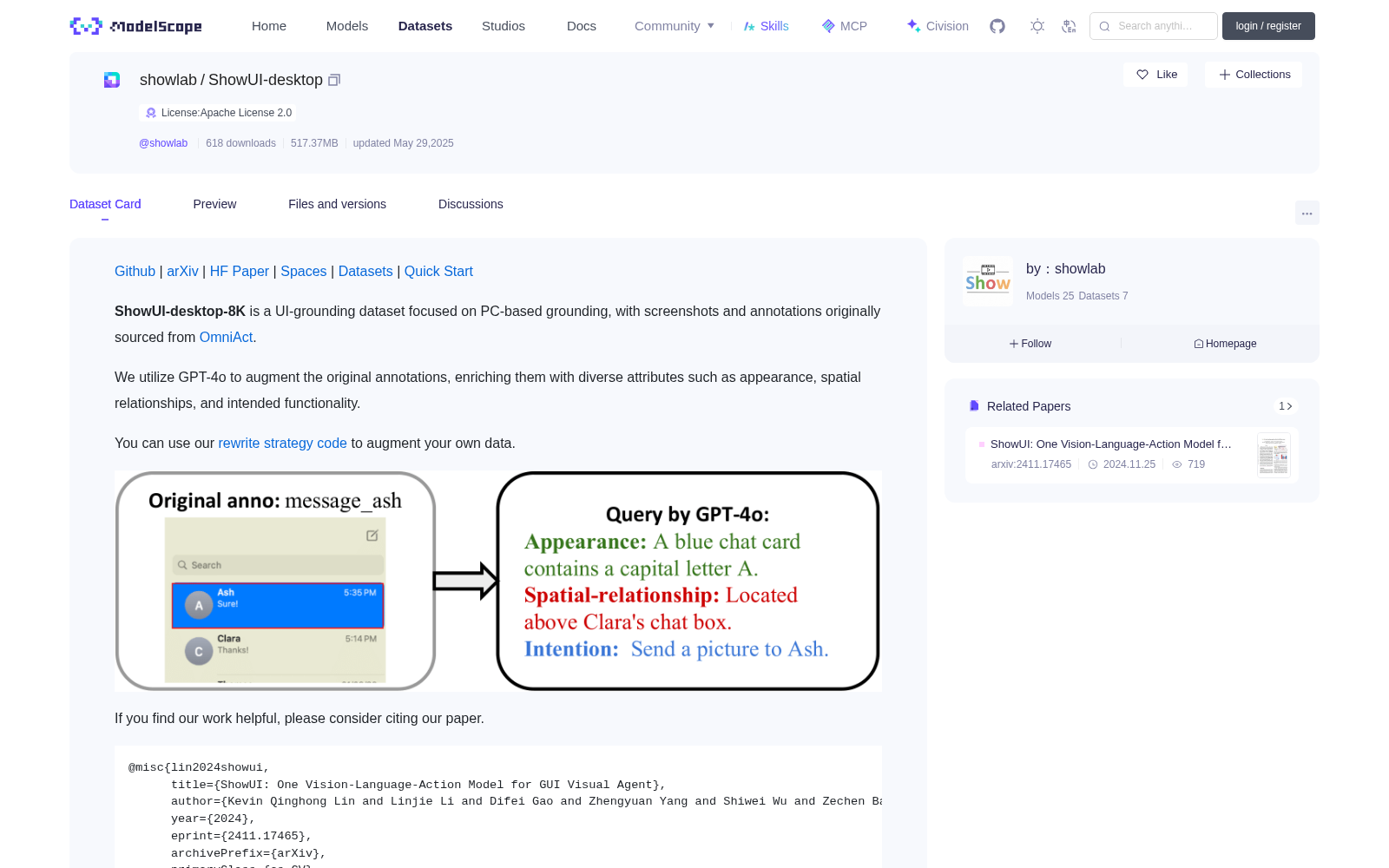The width and height of the screenshot is (1389, 868).
Task: Switch to the Discussions tab
Action: coord(471,204)
